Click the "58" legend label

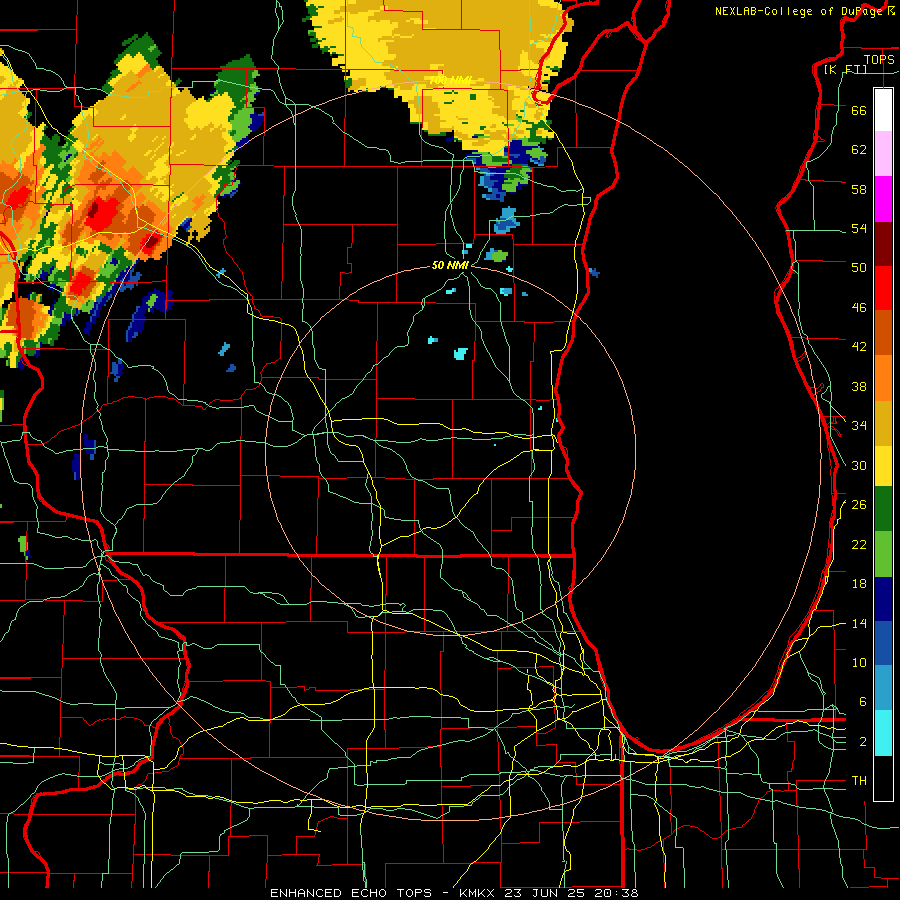coord(859,189)
